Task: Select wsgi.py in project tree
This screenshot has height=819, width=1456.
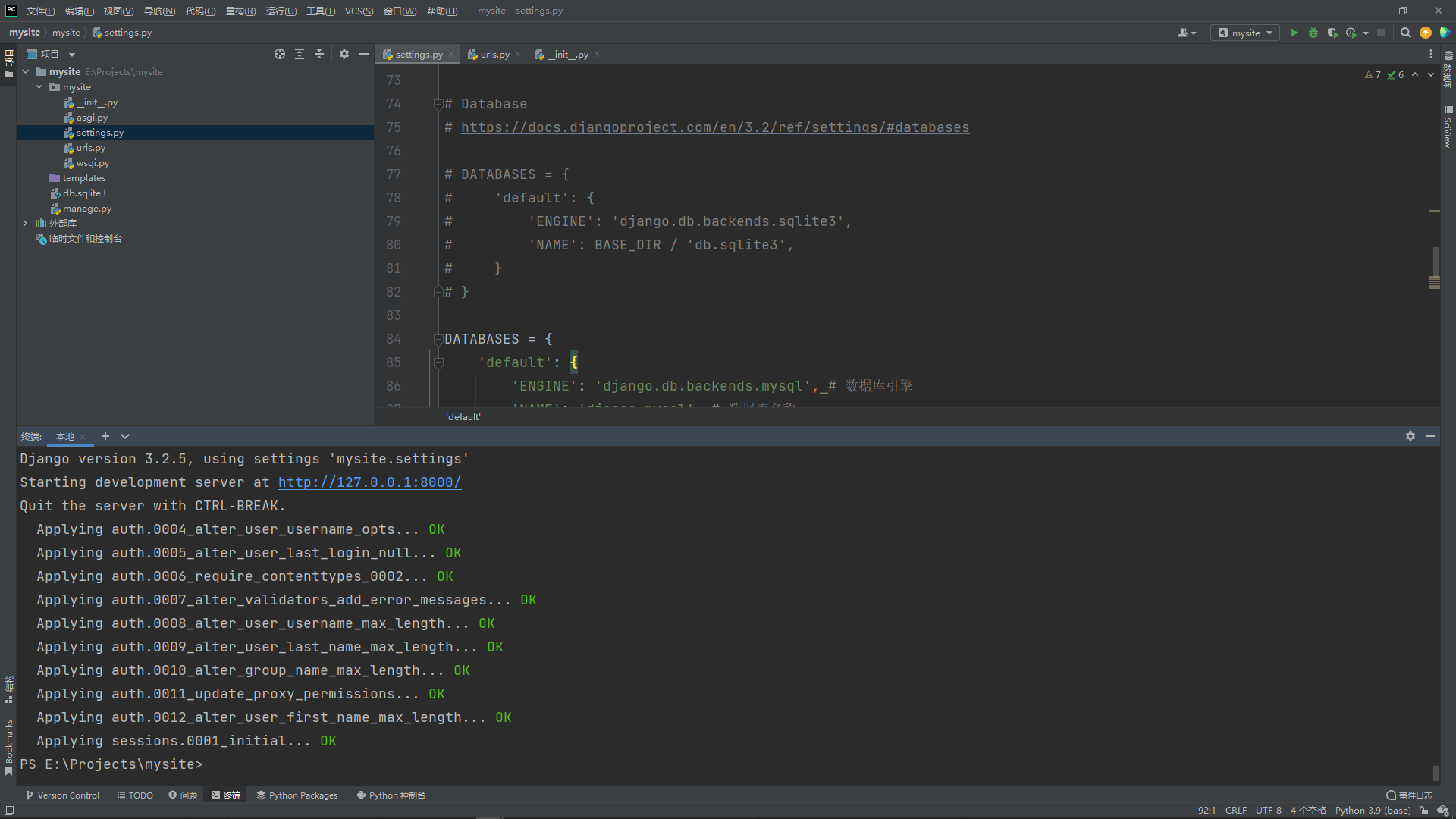Action: [x=93, y=162]
